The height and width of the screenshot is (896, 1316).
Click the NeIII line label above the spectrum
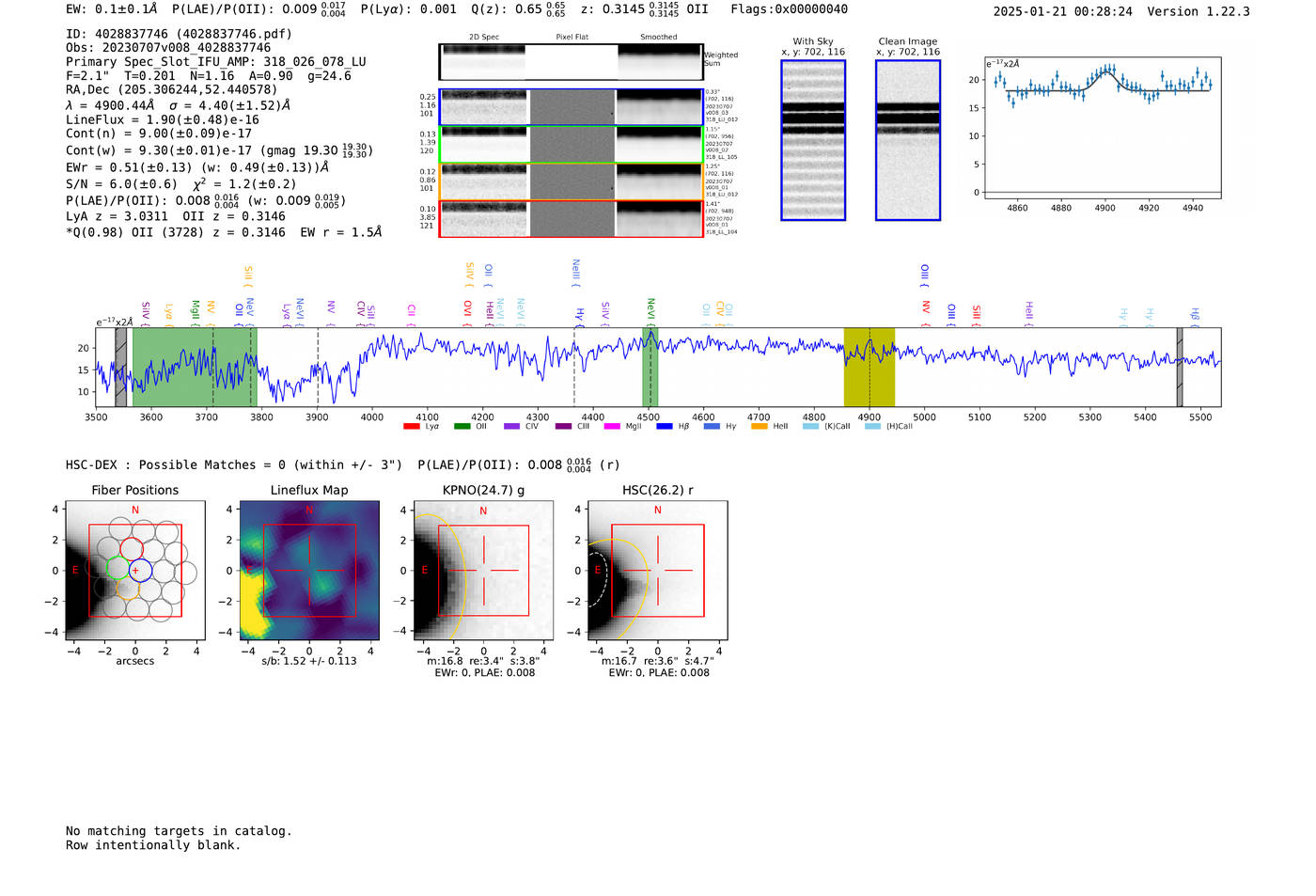pyautogui.click(x=576, y=273)
